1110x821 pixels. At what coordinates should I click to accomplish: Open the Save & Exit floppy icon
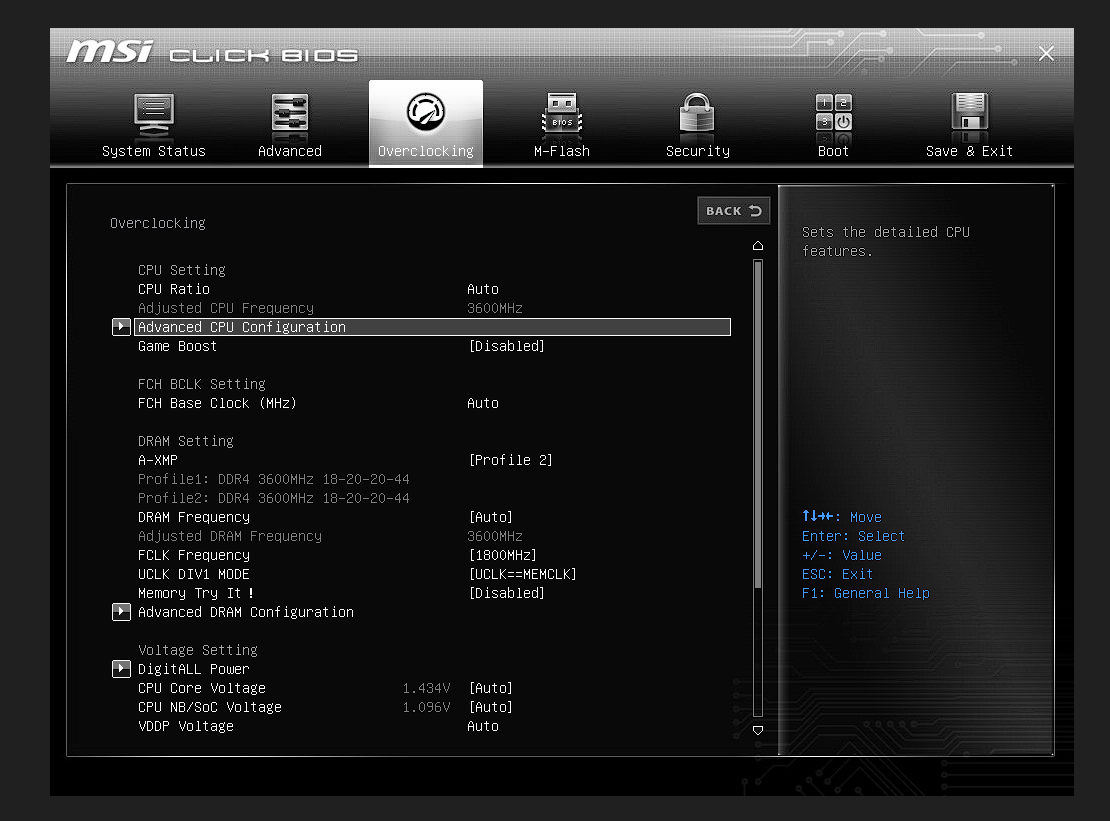[x=969, y=113]
